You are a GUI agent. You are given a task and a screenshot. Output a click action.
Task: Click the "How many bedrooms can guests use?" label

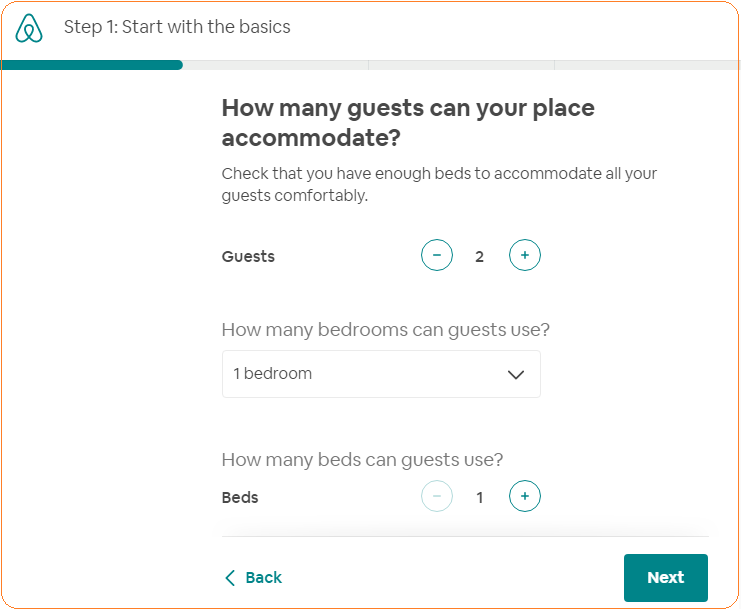pos(385,329)
